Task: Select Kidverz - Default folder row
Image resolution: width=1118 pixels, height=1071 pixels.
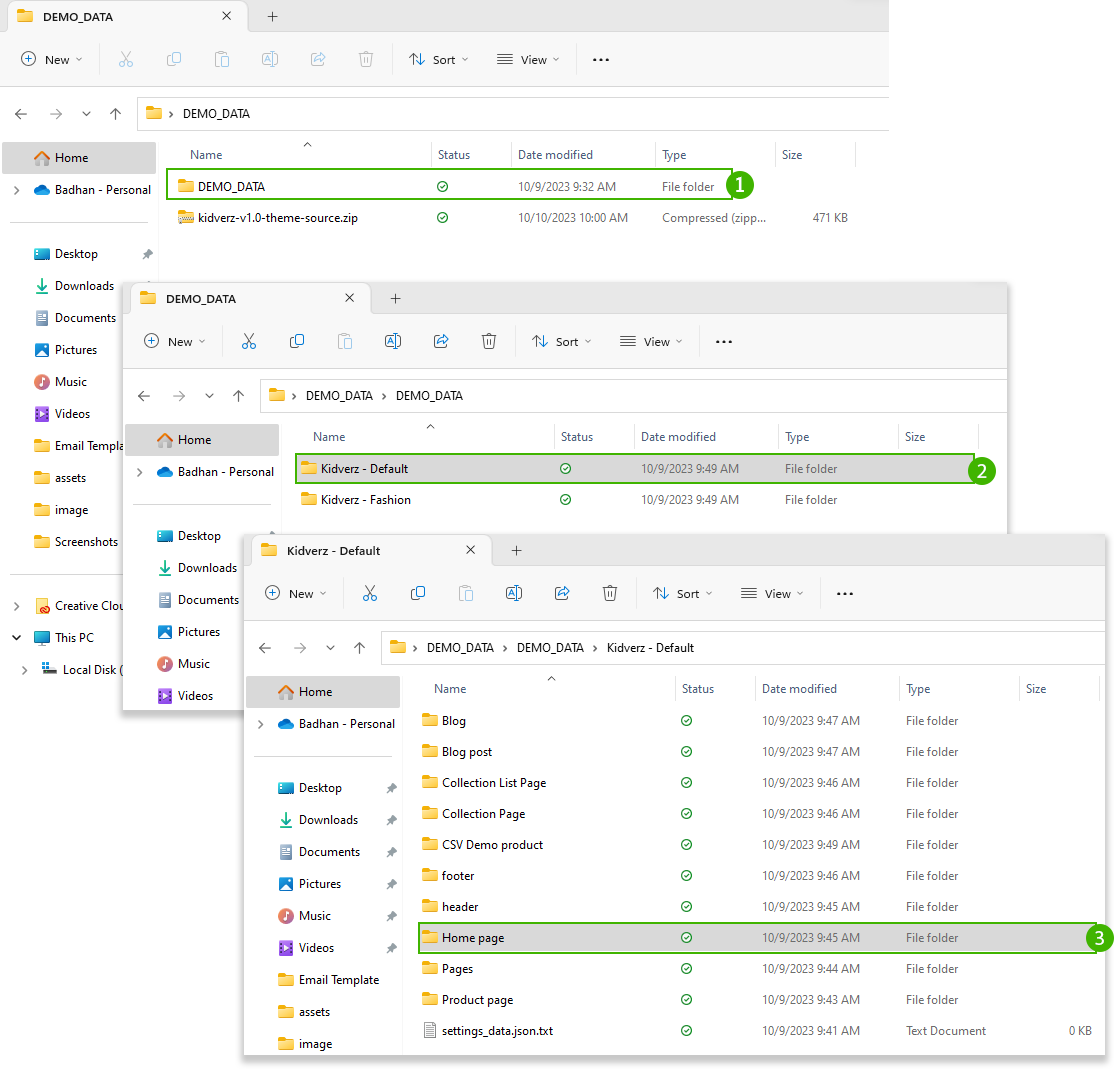Action: pyautogui.click(x=635, y=468)
